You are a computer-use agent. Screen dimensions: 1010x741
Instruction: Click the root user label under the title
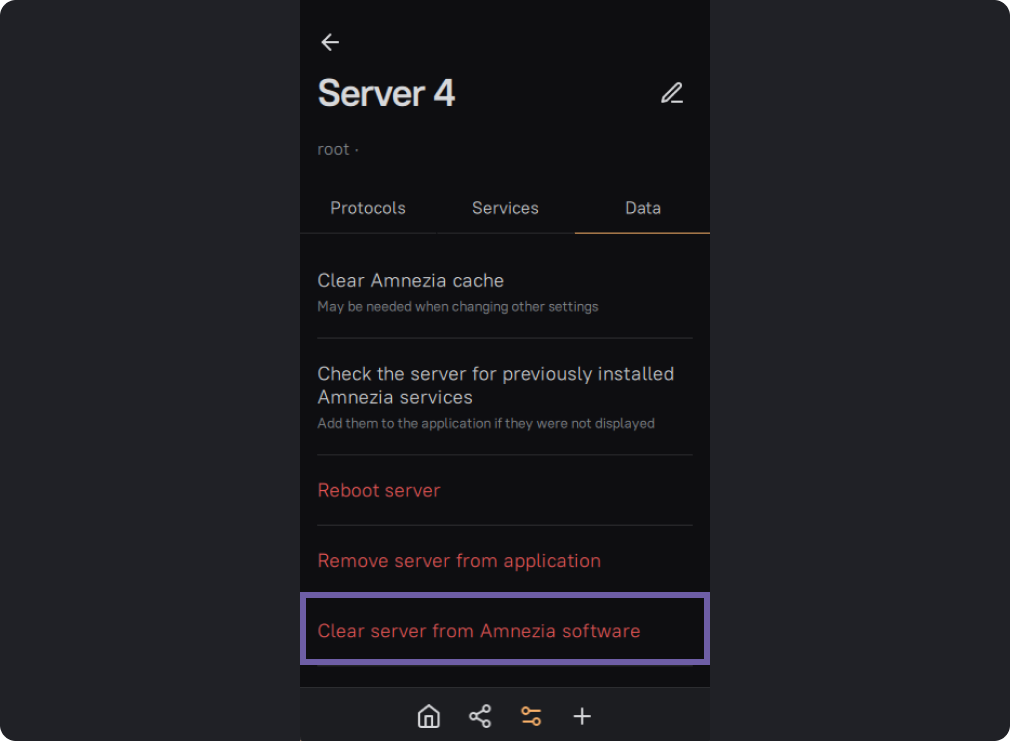[x=334, y=149]
